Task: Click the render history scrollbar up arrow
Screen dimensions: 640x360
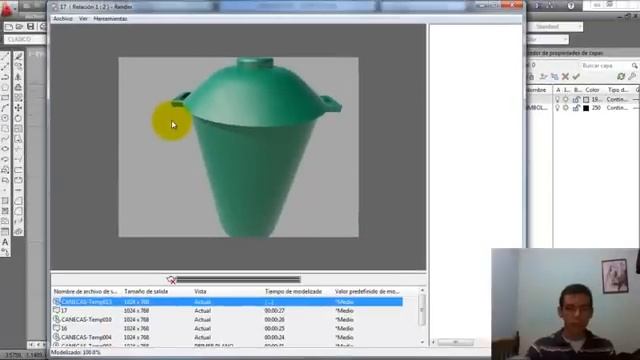Action: point(422,290)
